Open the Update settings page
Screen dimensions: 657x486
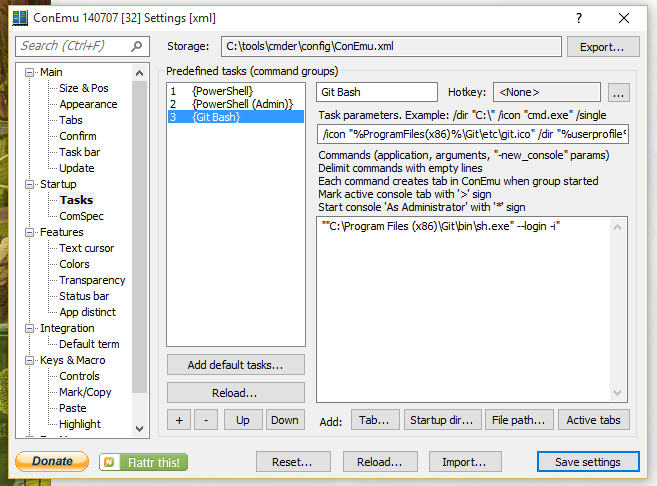tap(77, 168)
